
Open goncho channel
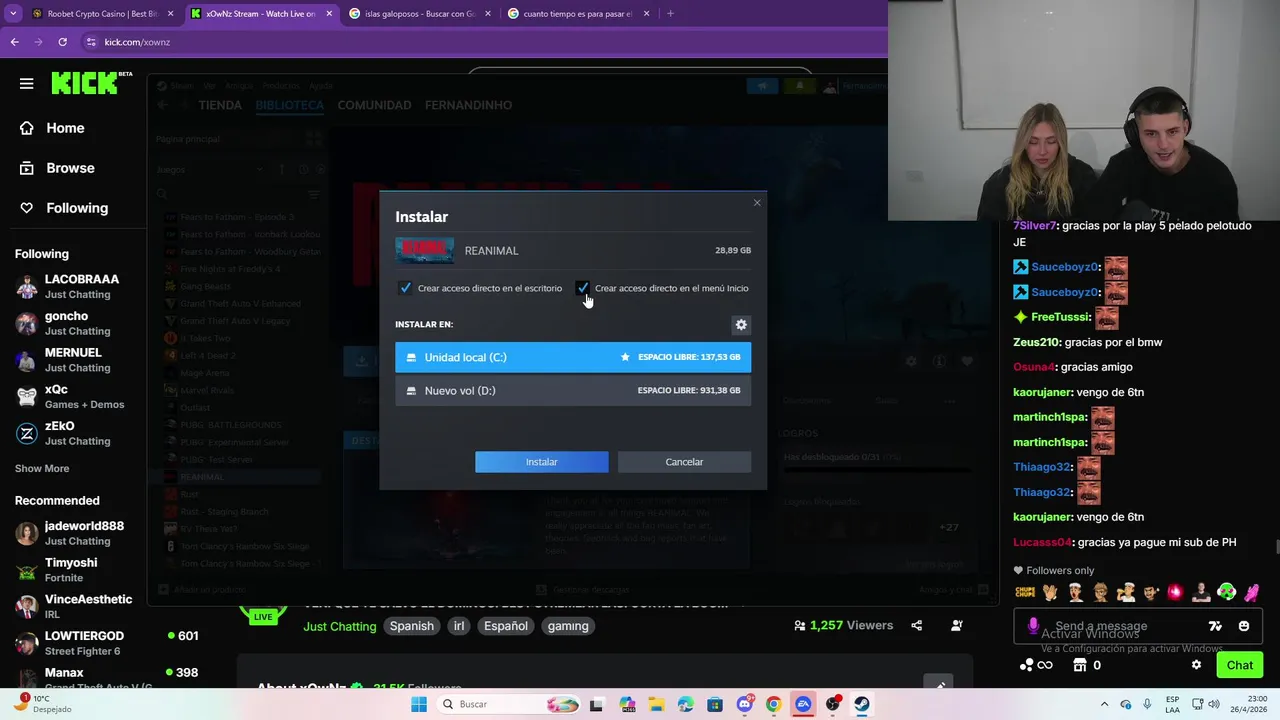[72, 323]
